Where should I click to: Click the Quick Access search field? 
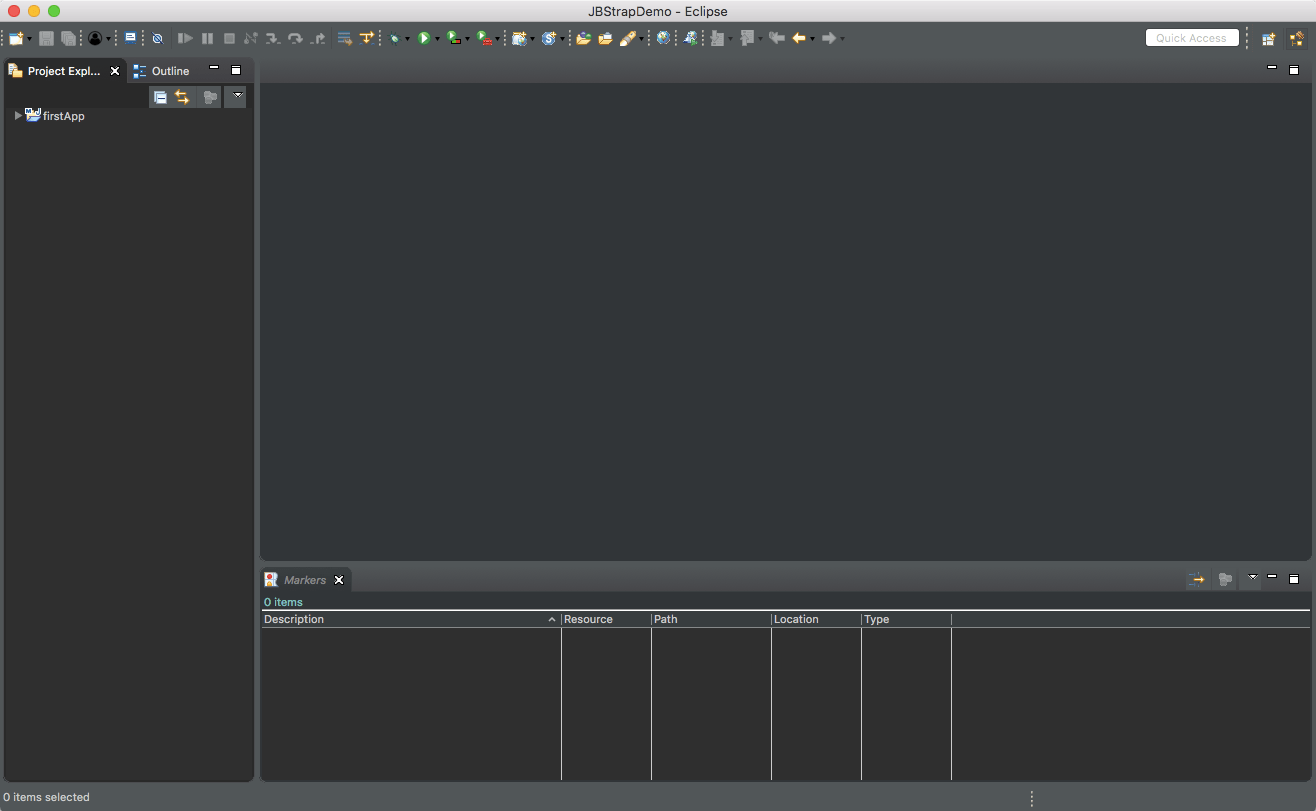click(x=1192, y=37)
